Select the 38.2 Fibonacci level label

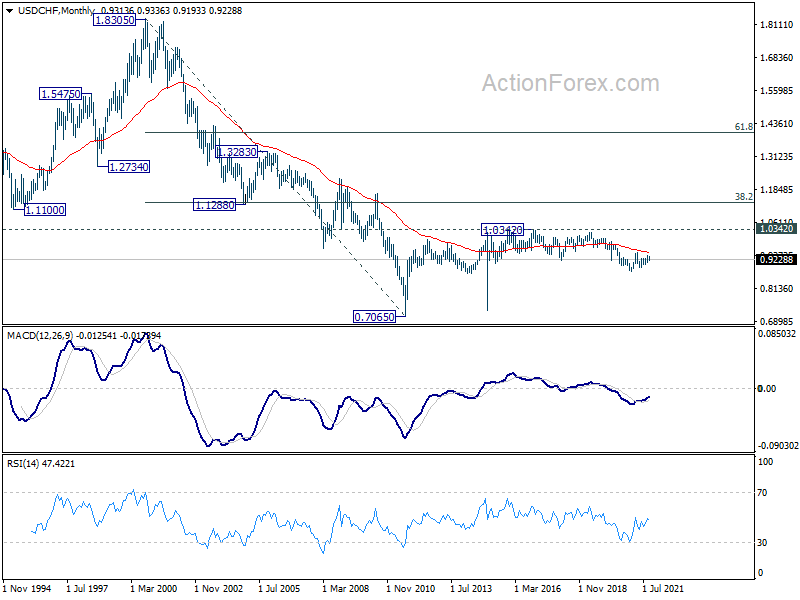743,197
